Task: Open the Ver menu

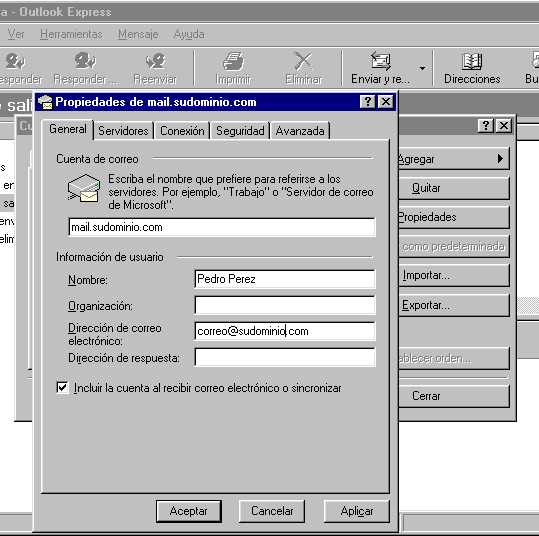Action: (x=16, y=34)
